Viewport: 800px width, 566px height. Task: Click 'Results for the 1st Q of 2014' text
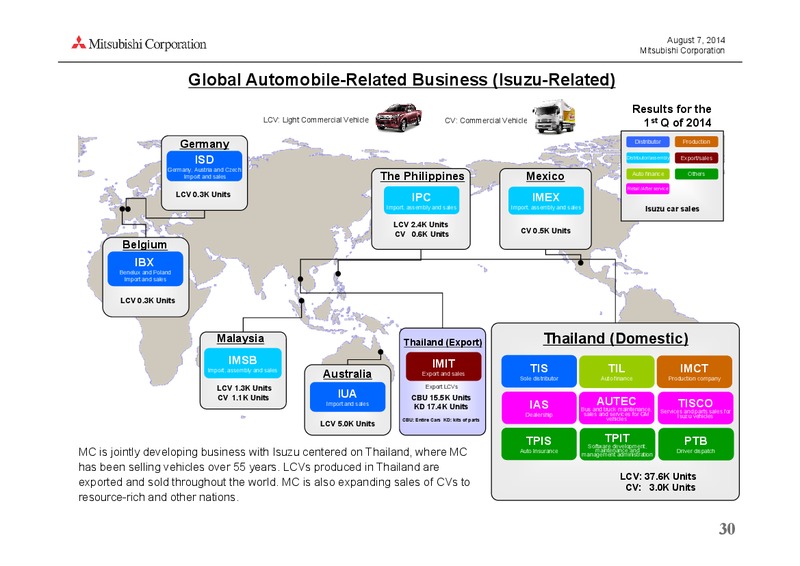671,116
